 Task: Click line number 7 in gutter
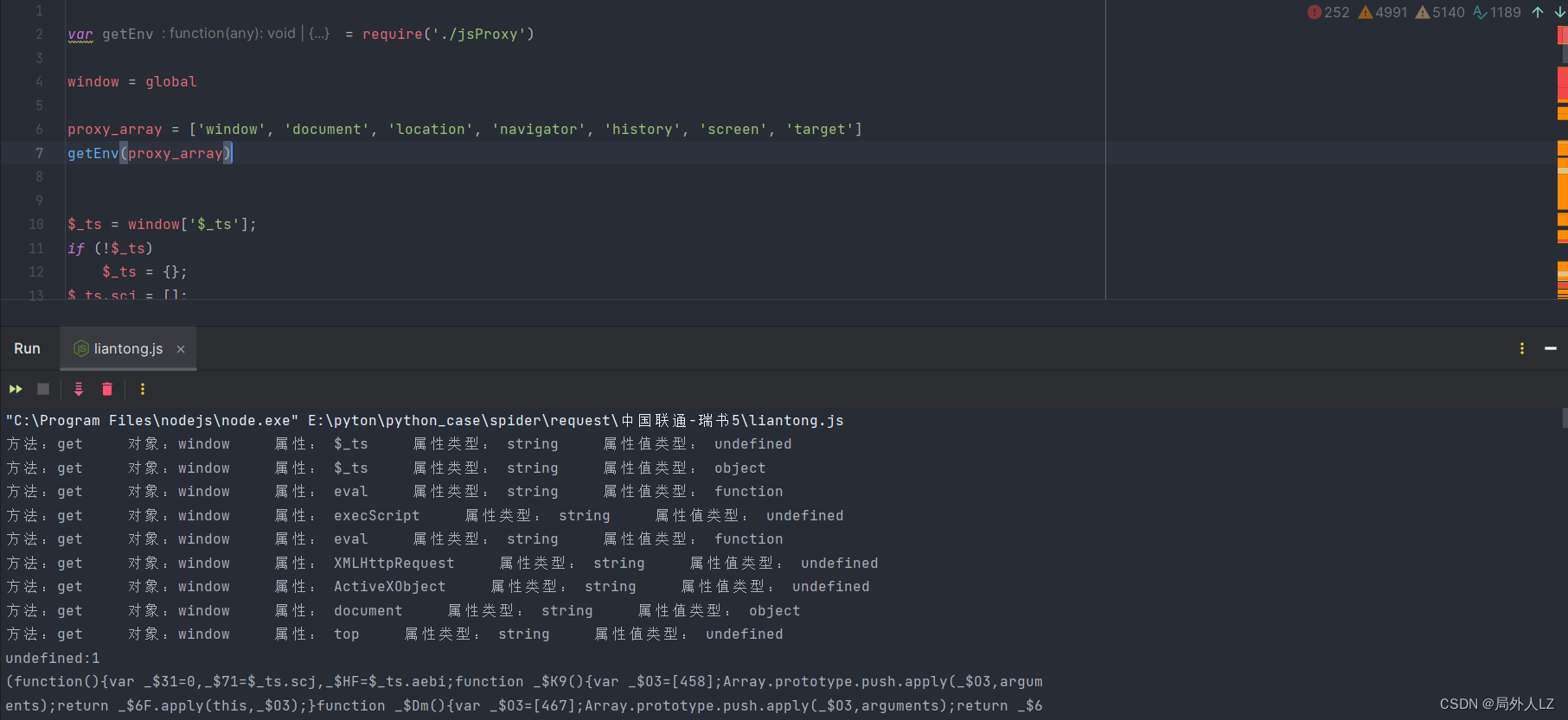point(39,153)
